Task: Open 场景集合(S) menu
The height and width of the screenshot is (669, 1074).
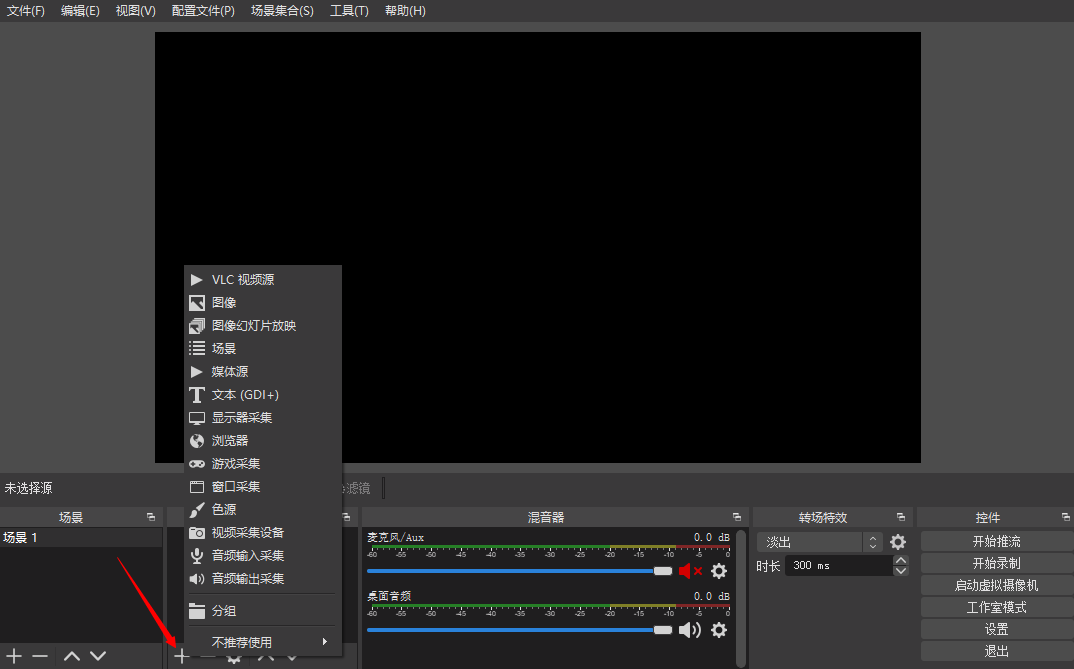Action: 282,11
